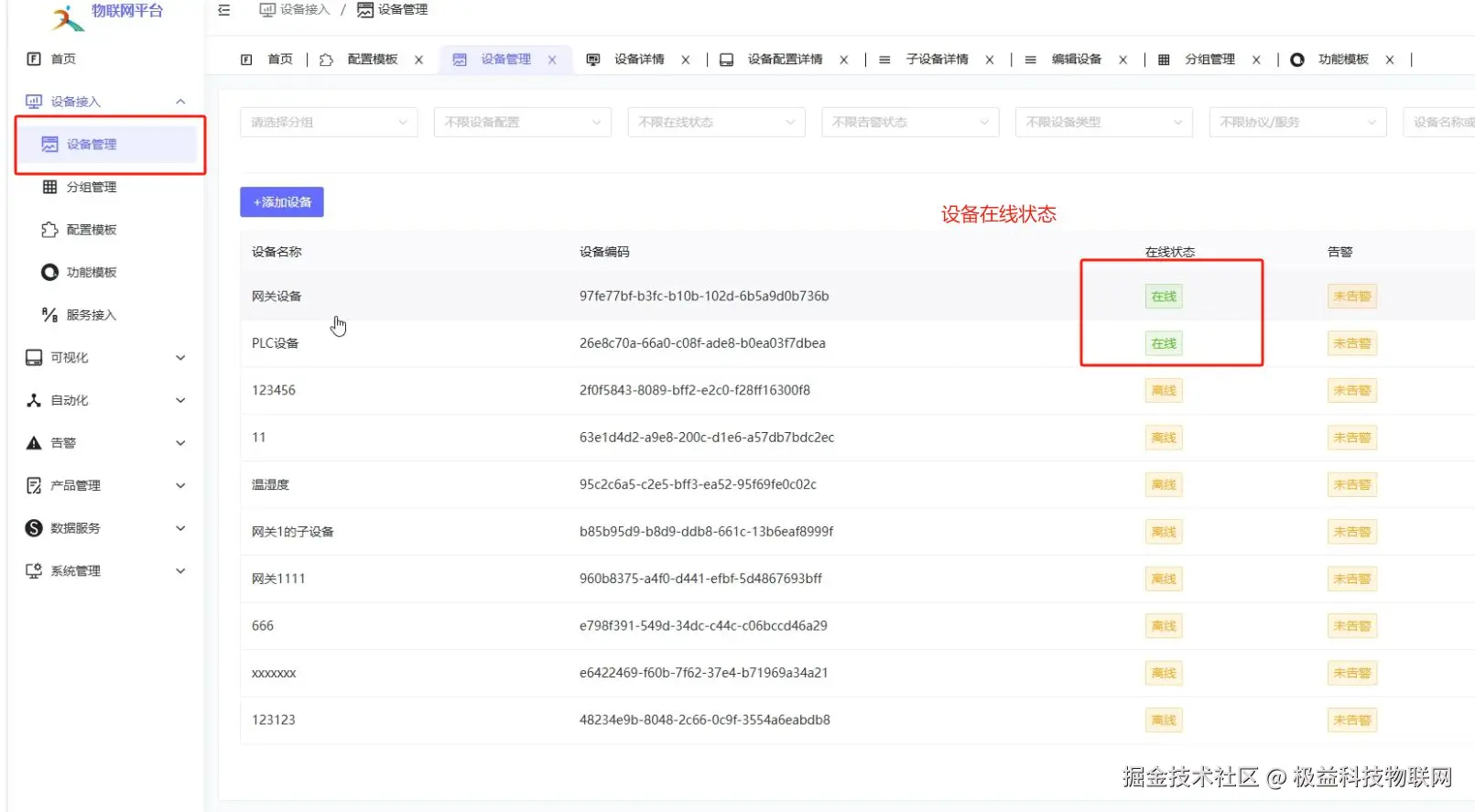The width and height of the screenshot is (1475, 812).
Task: Click the 首页 sidebar icon
Action: 34,59
